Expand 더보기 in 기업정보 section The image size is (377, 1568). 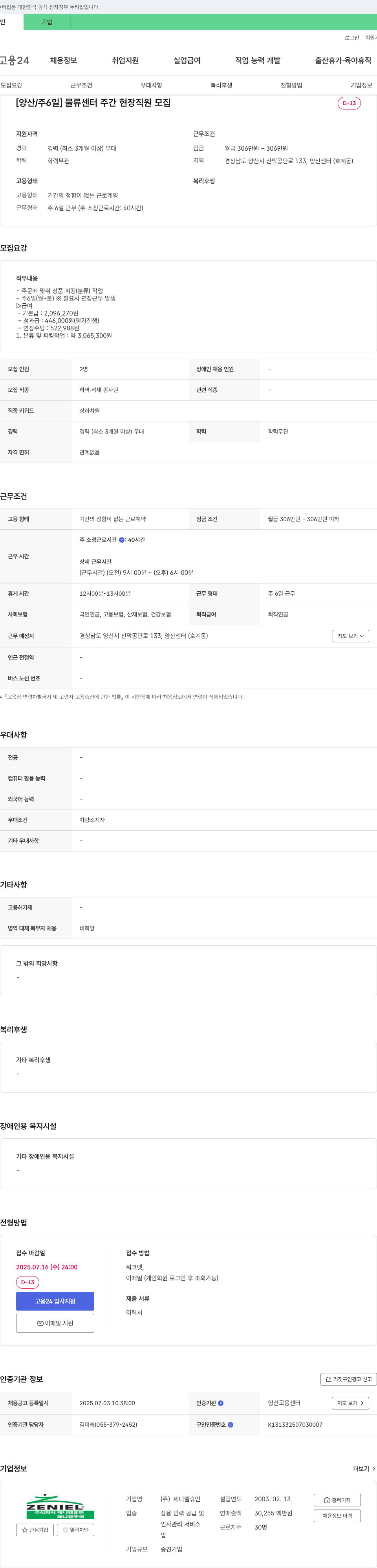pyautogui.click(x=364, y=1469)
